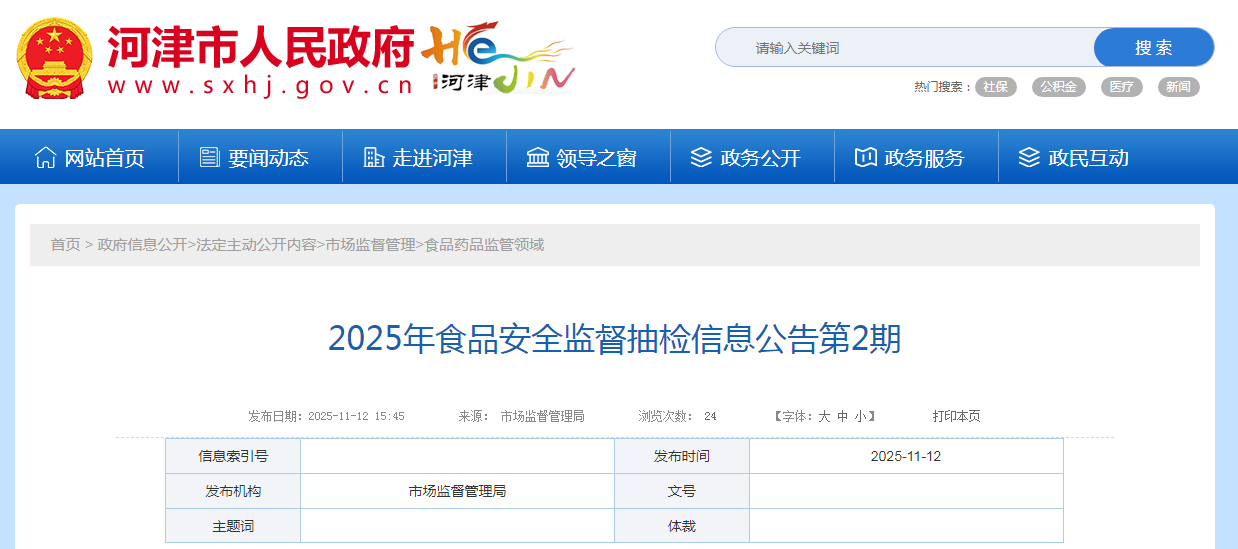Click 市场监督管理 breadcrumb link
1238x549 pixels.
(x=370, y=245)
